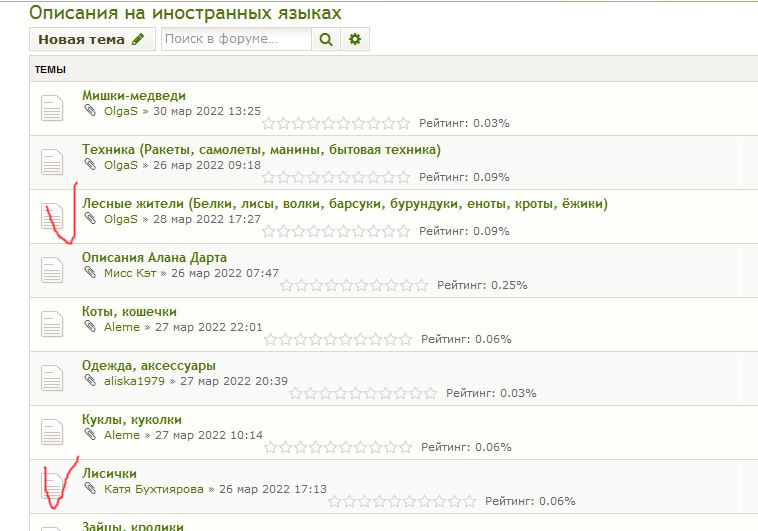Open author profile Мисс Кэт

tap(134, 273)
